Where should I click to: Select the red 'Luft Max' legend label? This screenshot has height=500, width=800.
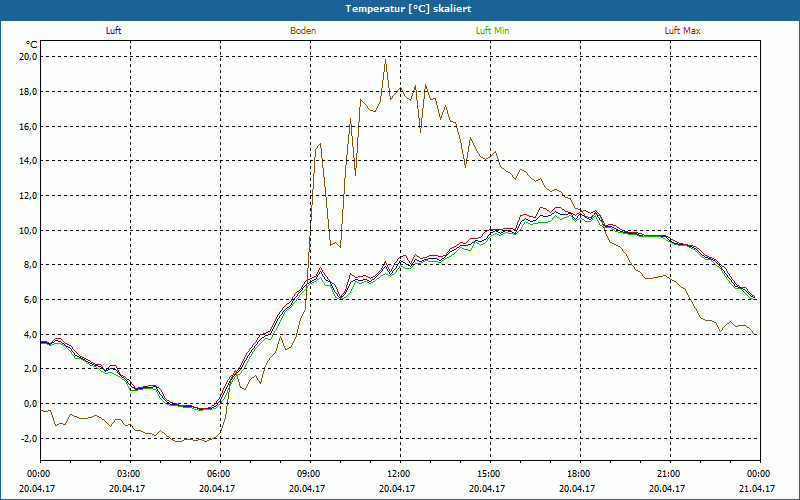682,31
